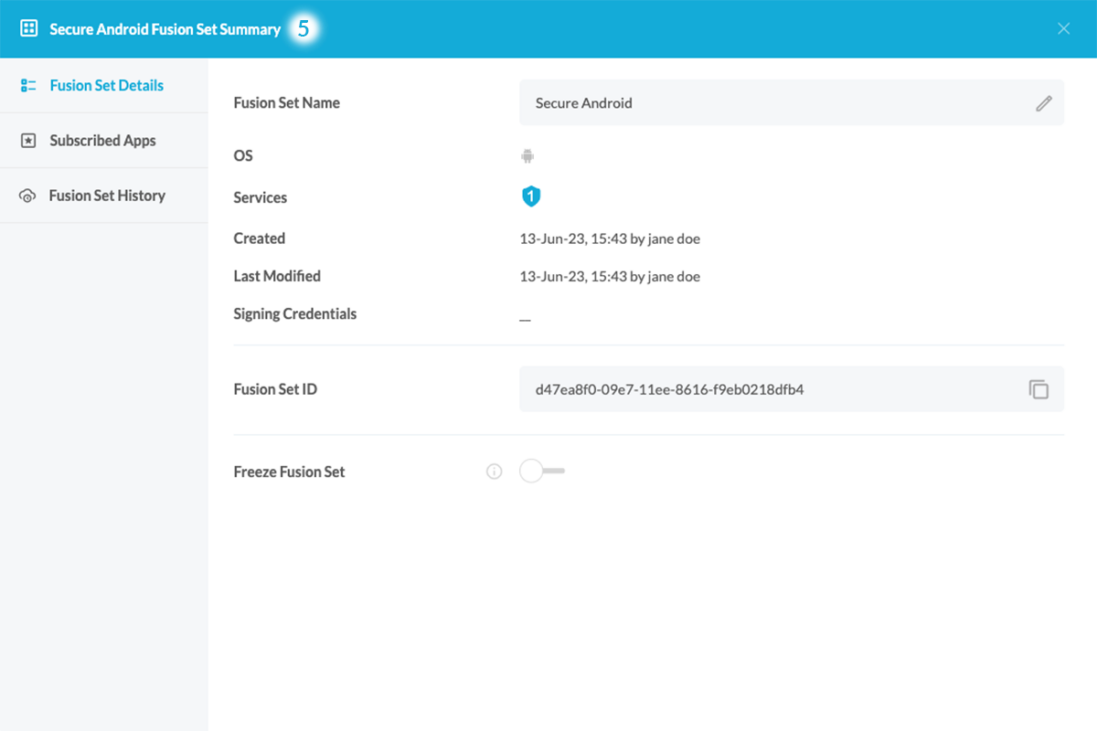The image size is (1097, 731).
Task: Copy the Fusion Set ID with copy icon
Action: 1039,389
